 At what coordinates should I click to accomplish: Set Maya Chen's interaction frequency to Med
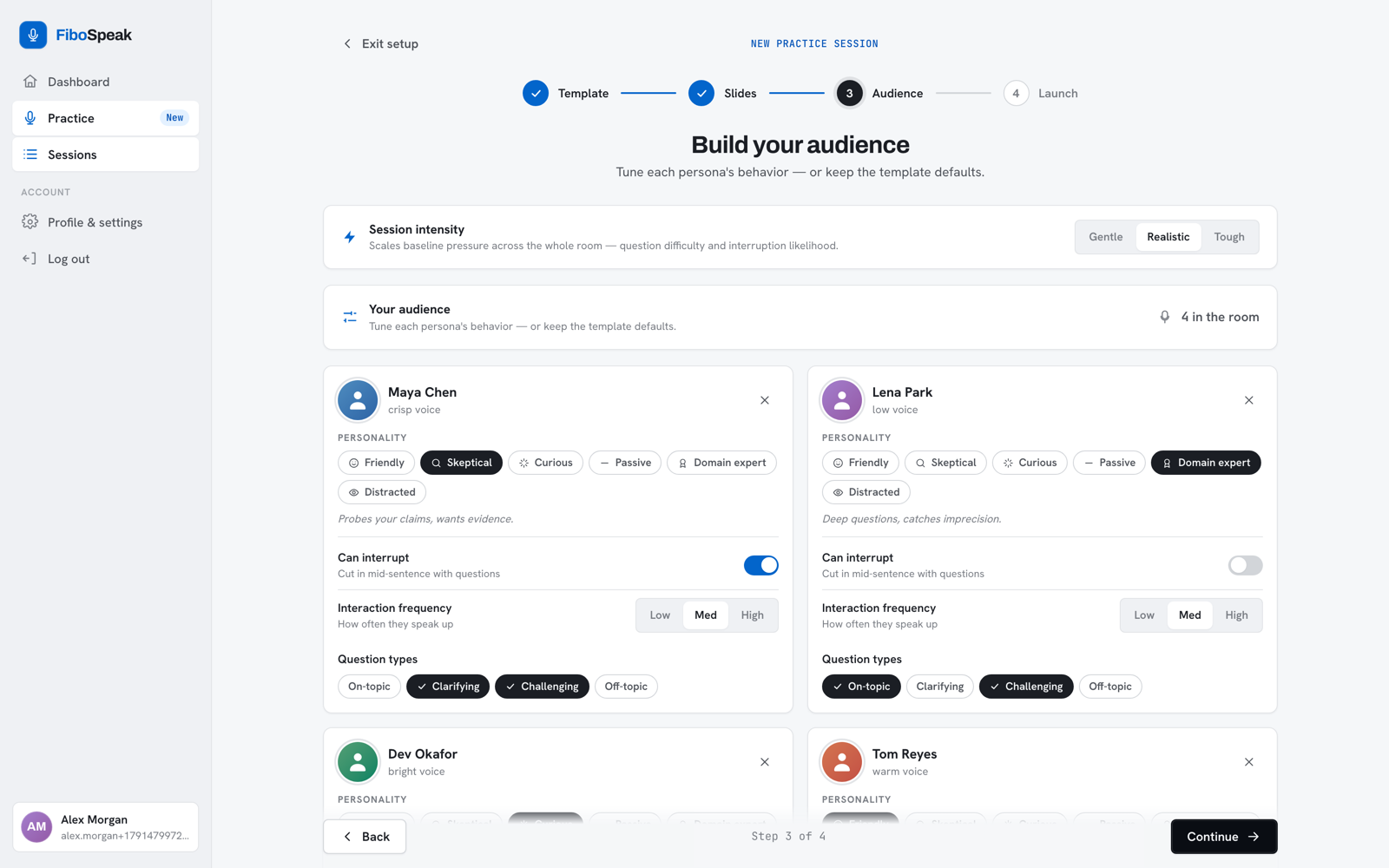click(x=706, y=615)
